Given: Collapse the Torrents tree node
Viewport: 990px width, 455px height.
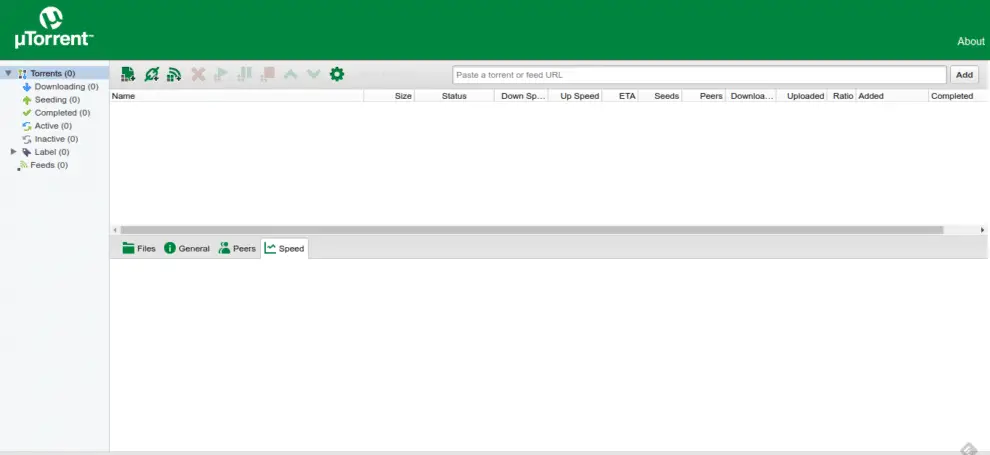Looking at the screenshot, I should tap(9, 73).
